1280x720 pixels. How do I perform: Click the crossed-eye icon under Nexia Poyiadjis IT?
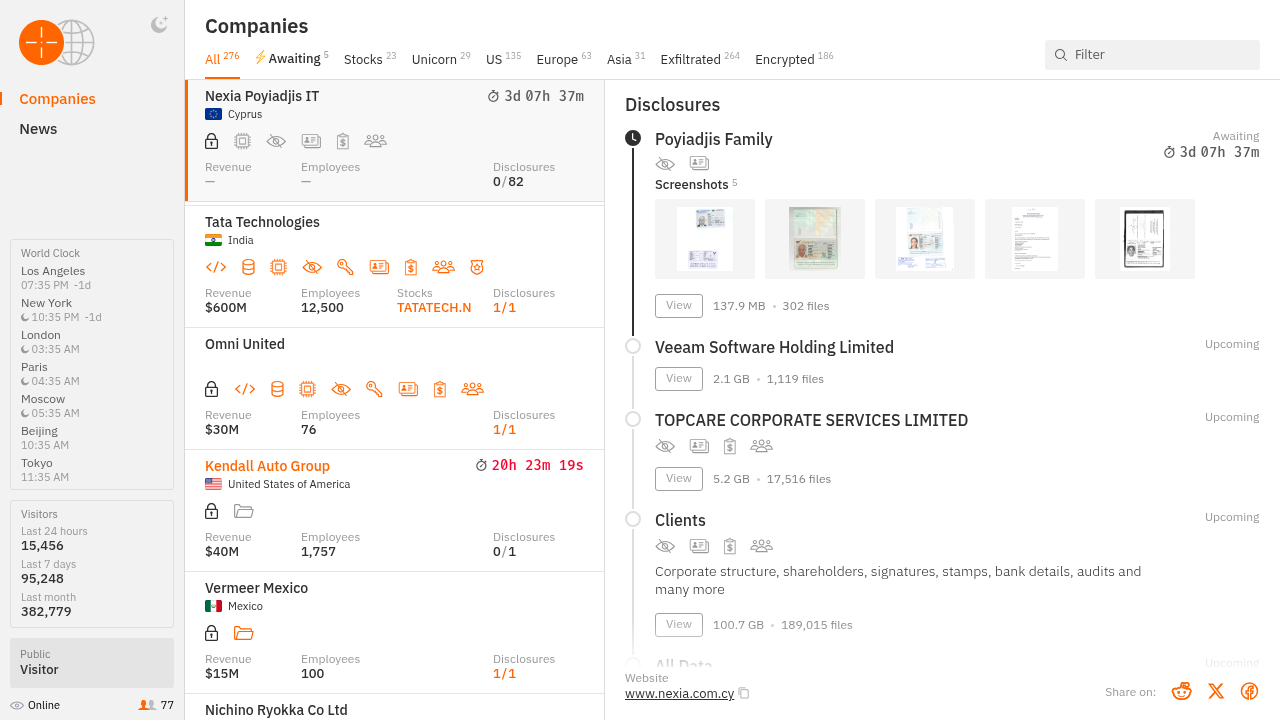point(276,141)
